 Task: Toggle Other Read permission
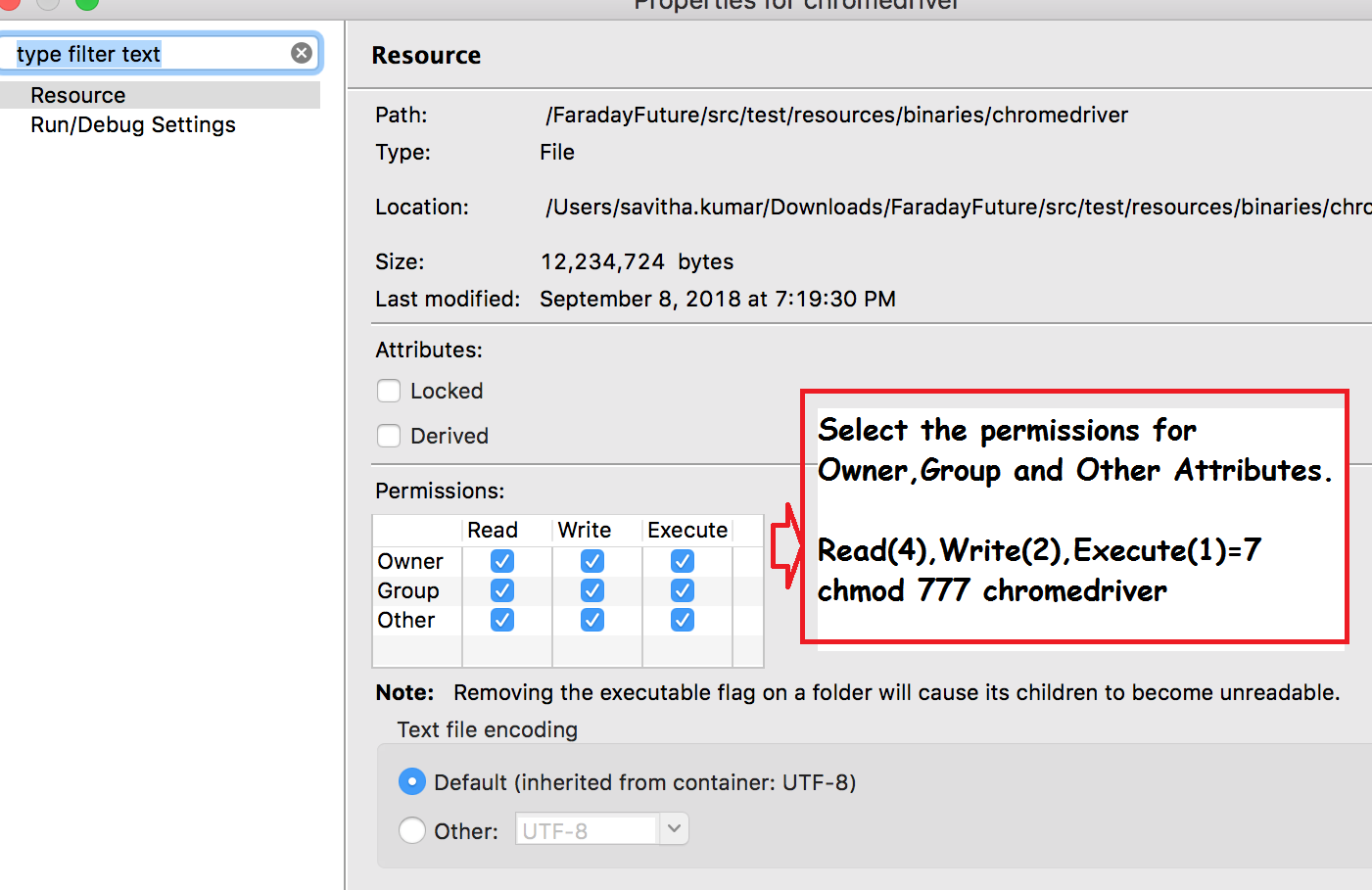[502, 620]
